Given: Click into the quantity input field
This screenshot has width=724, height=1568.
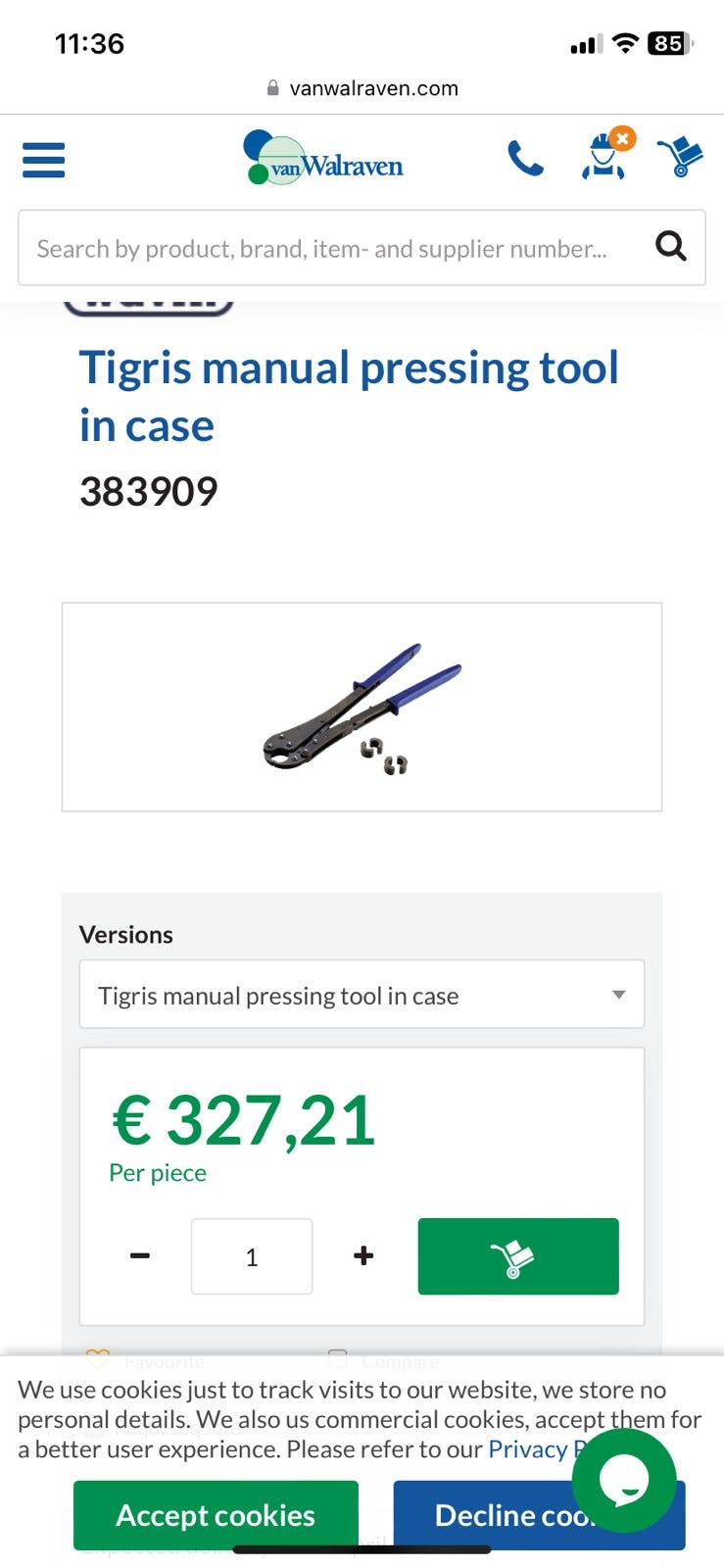Looking at the screenshot, I should tap(252, 1256).
